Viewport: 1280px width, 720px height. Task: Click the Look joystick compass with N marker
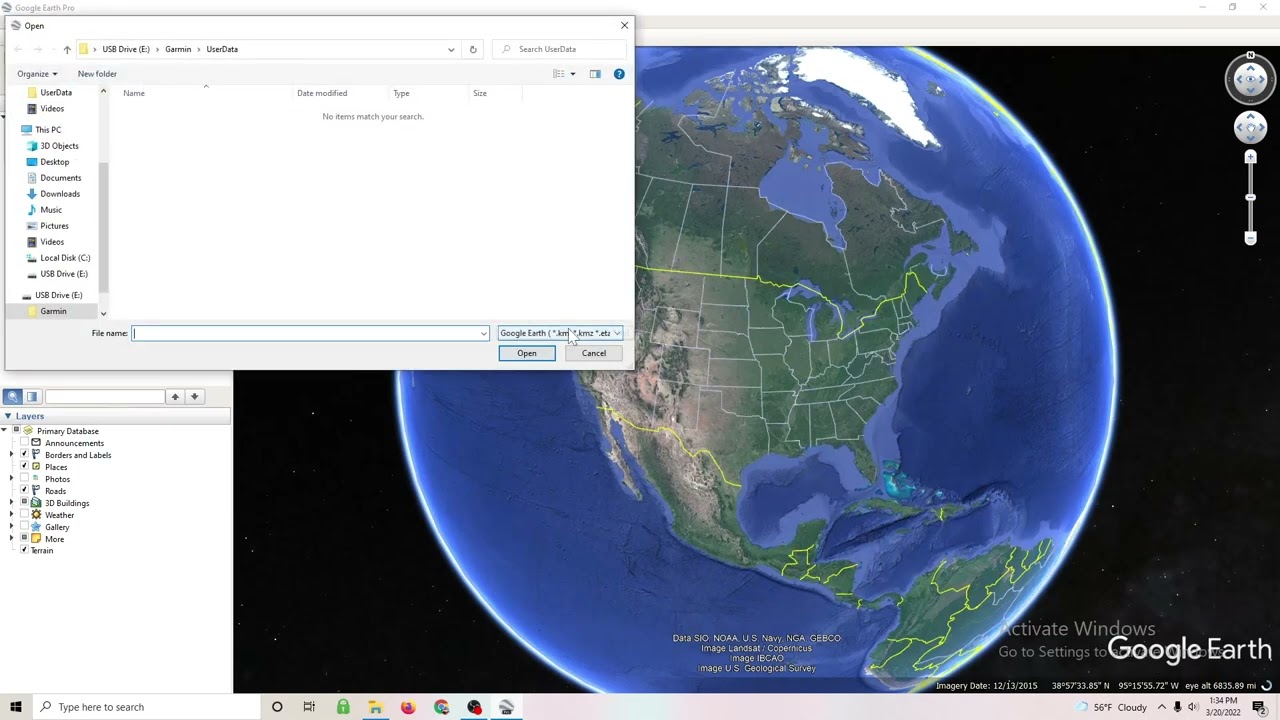point(1250,79)
